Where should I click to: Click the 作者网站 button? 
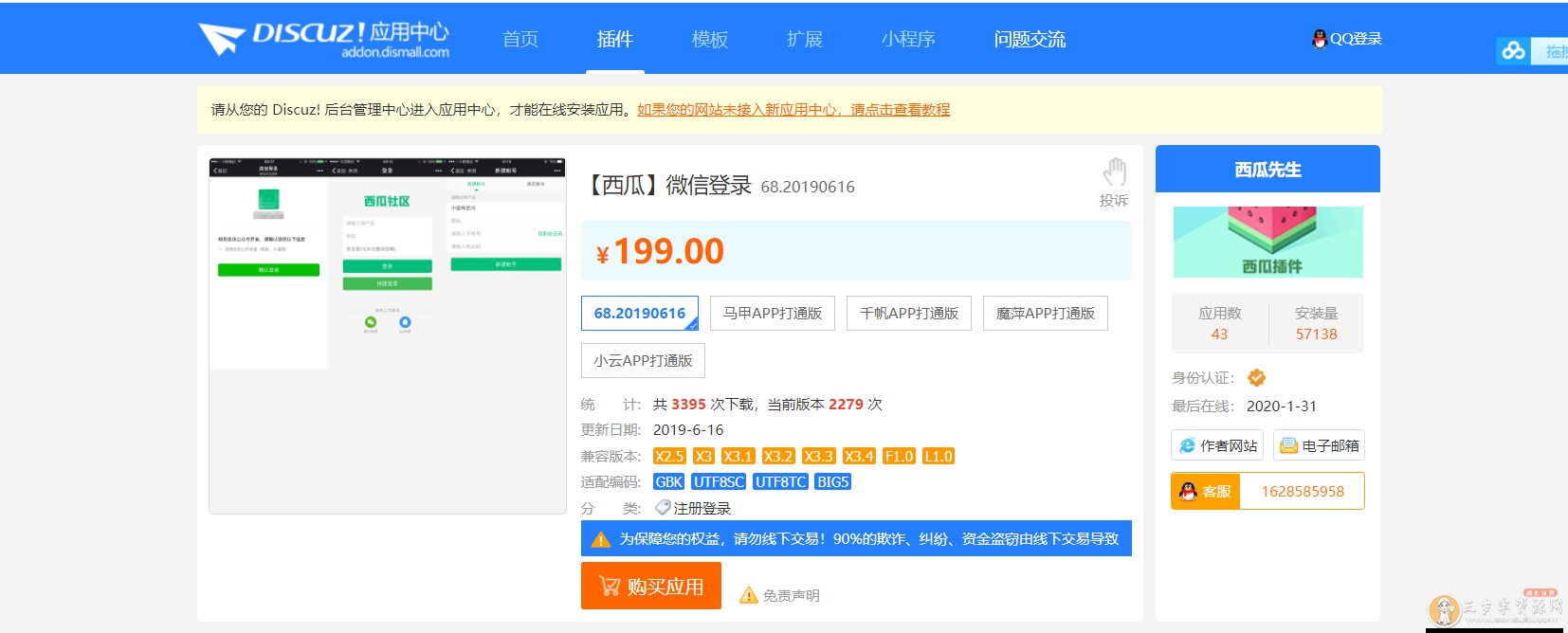pos(1217,445)
